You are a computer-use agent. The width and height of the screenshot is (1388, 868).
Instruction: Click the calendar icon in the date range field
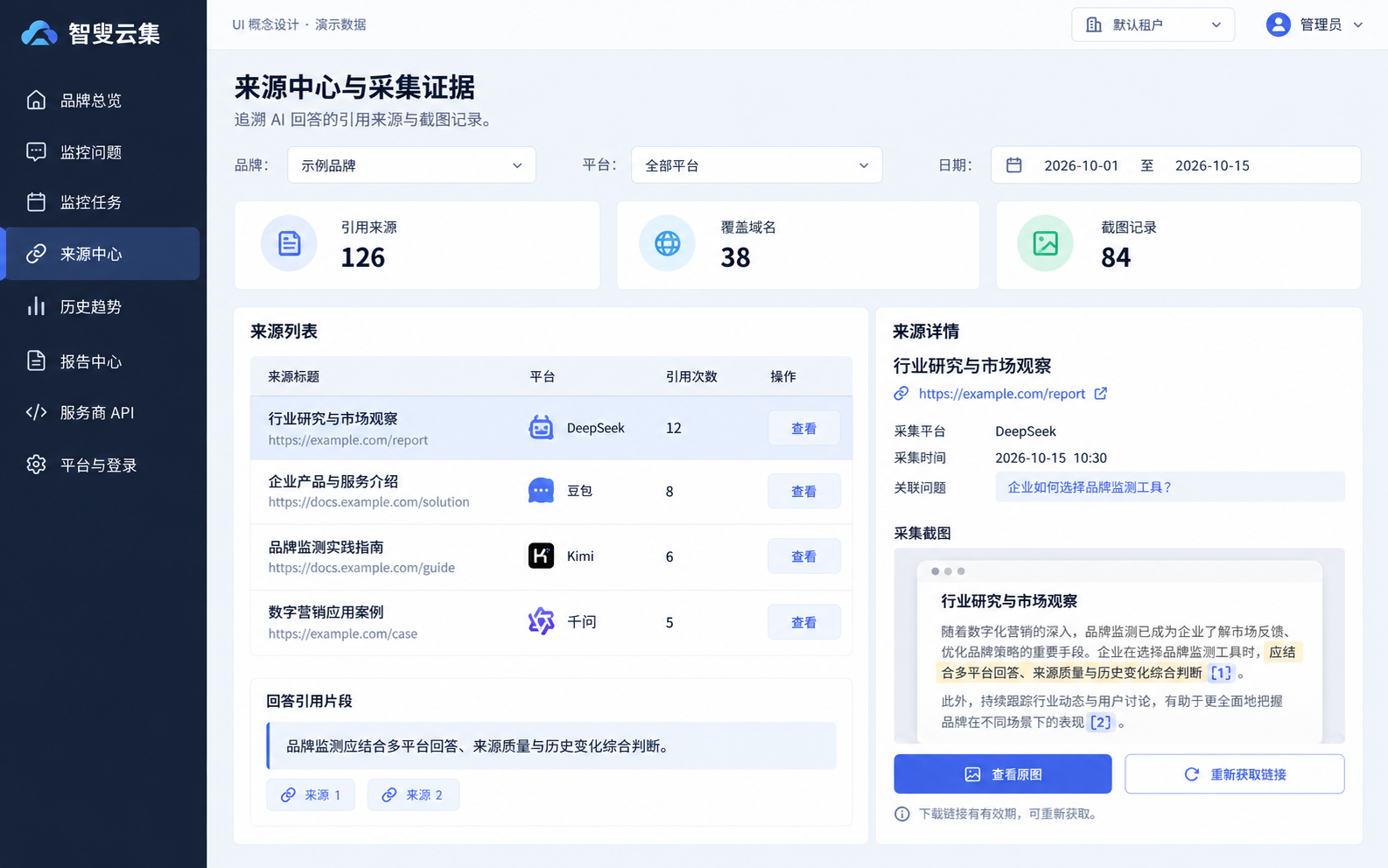(x=1014, y=165)
